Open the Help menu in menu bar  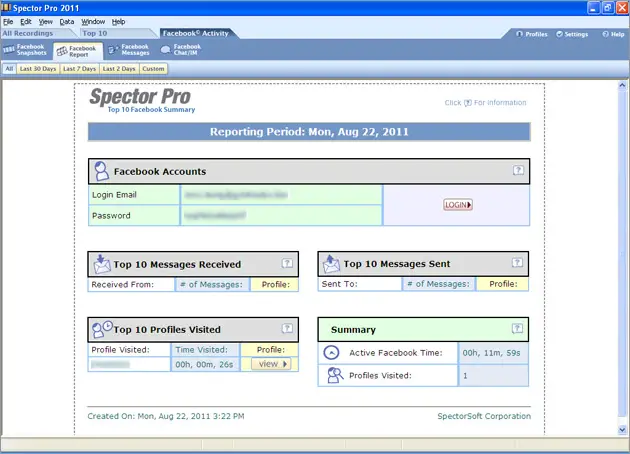pyautogui.click(x=118, y=22)
